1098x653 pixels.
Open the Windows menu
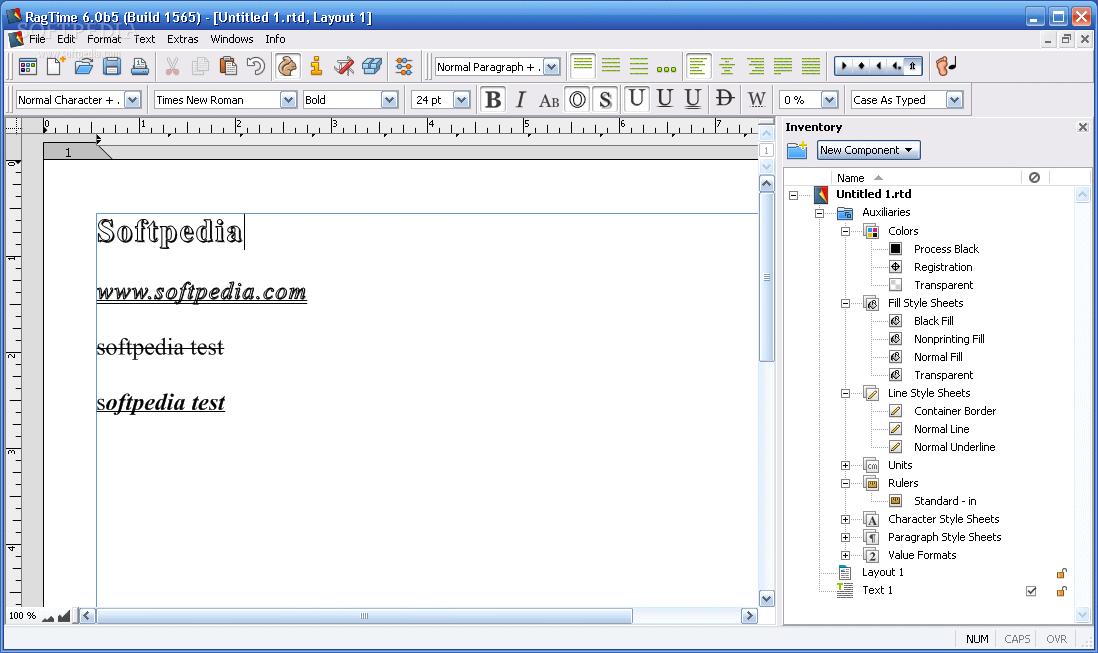[x=232, y=39]
